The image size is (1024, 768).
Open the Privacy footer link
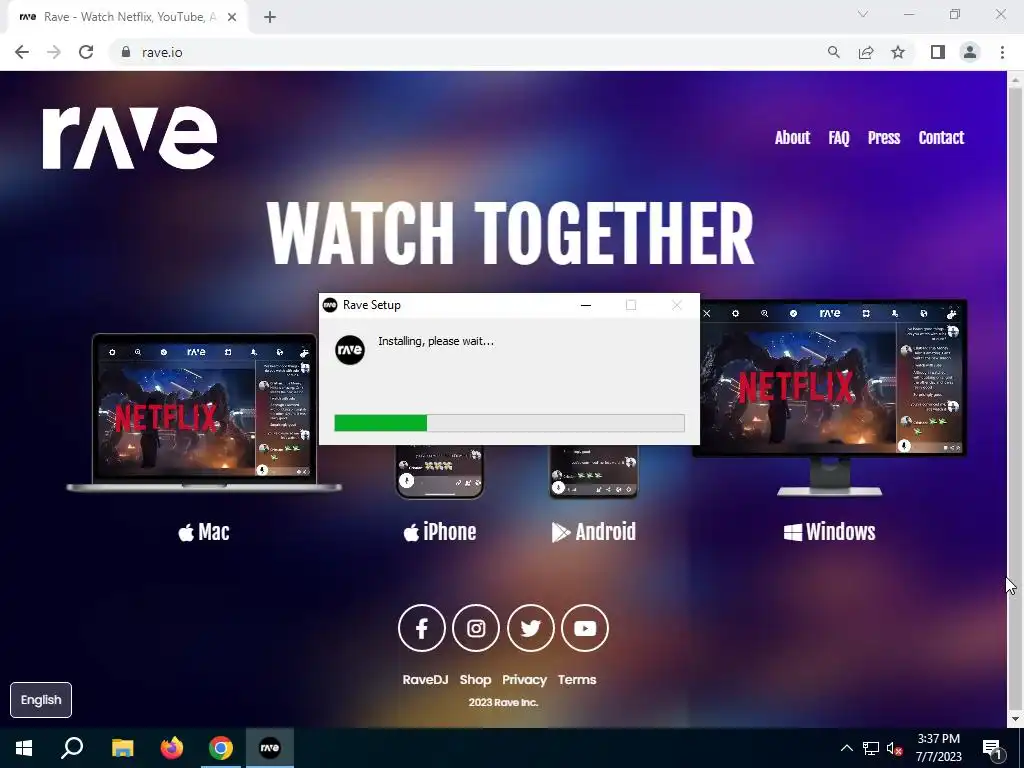pos(524,680)
